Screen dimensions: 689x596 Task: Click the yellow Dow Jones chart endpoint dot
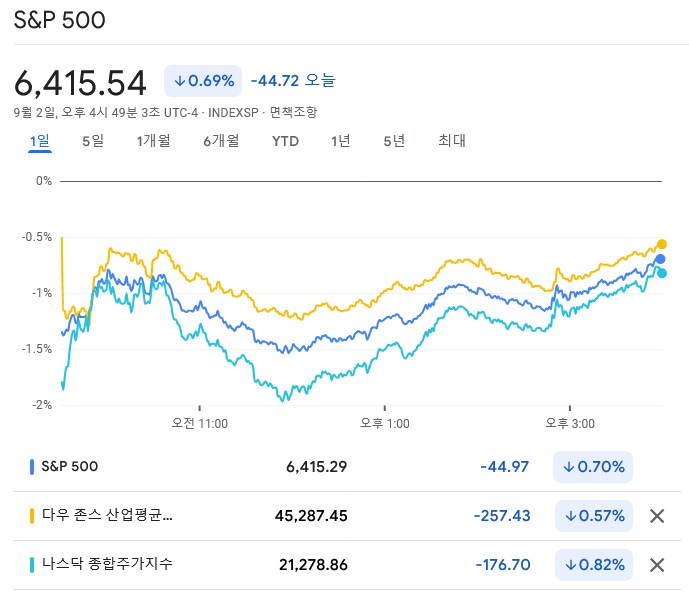pyautogui.click(x=661, y=244)
